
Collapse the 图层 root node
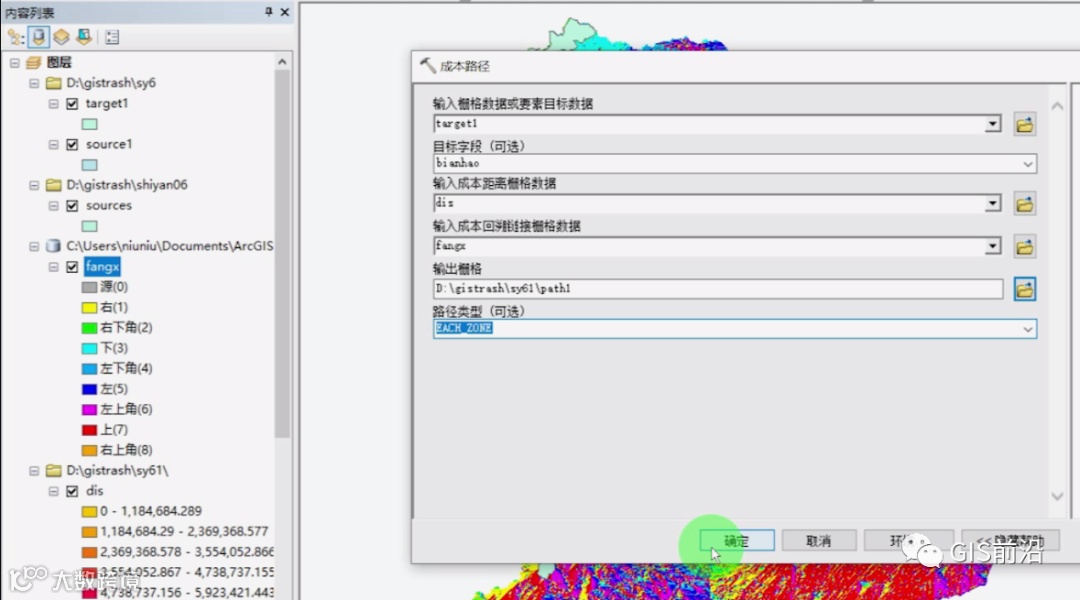(14, 63)
